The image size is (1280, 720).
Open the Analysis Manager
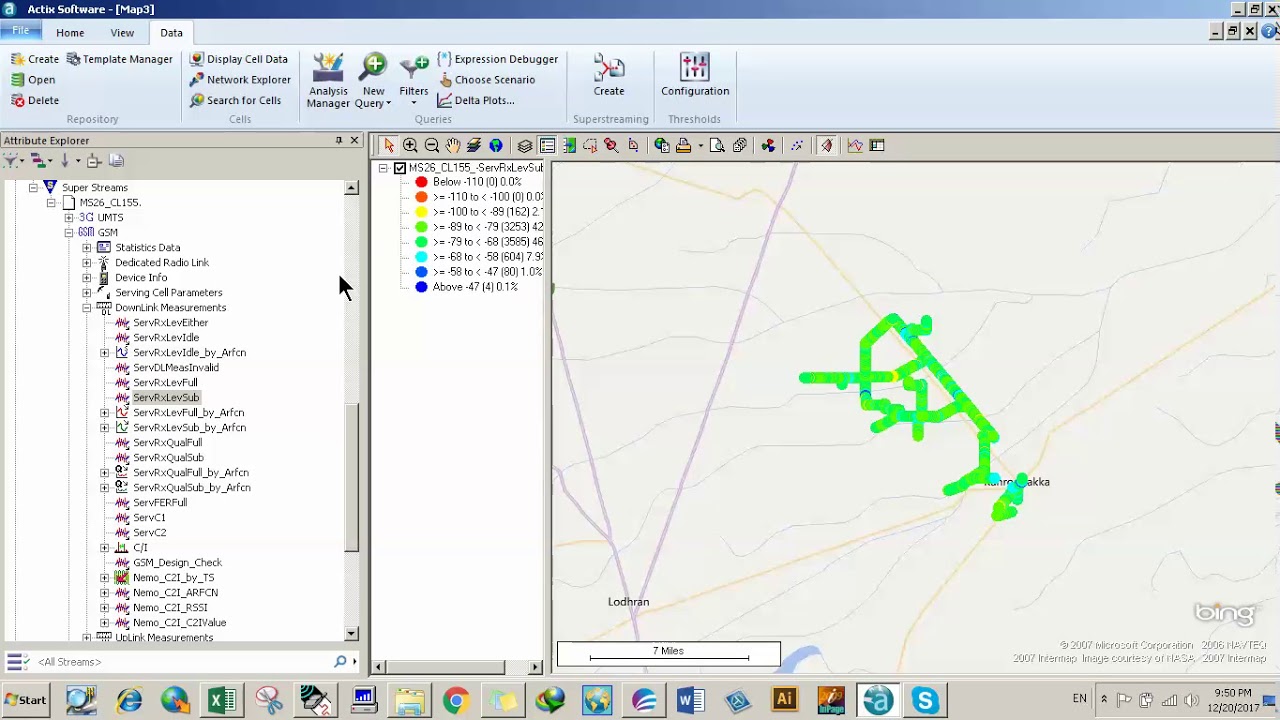[328, 80]
